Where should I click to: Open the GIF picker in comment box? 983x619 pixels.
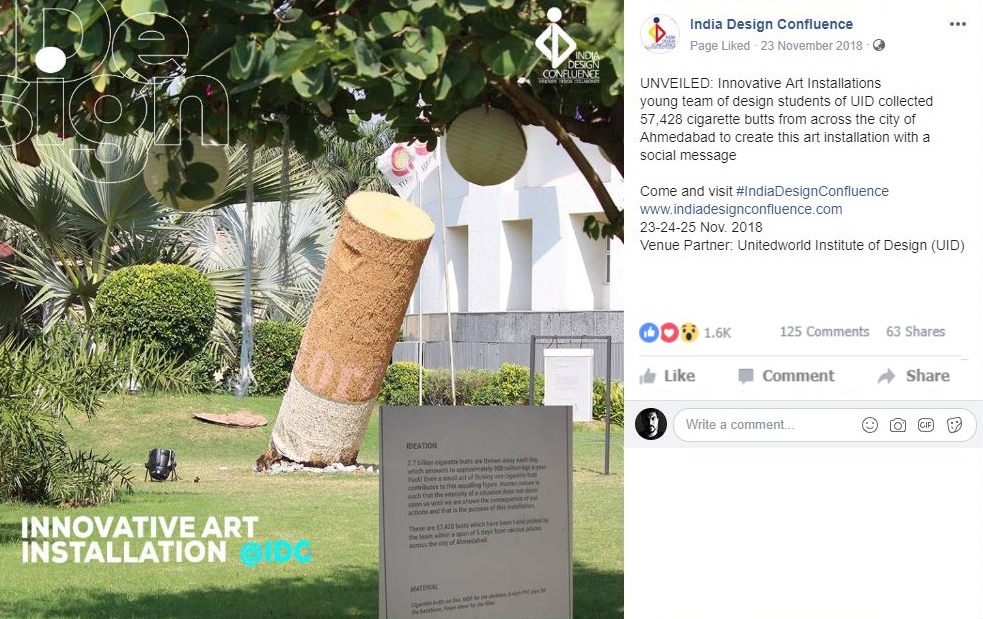(x=926, y=425)
